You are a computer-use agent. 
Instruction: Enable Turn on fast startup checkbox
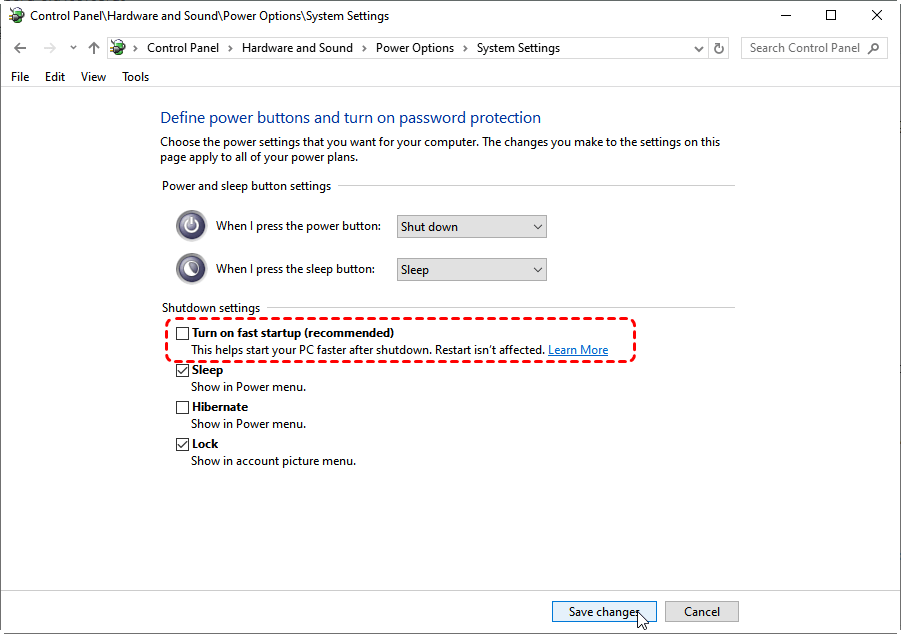182,333
